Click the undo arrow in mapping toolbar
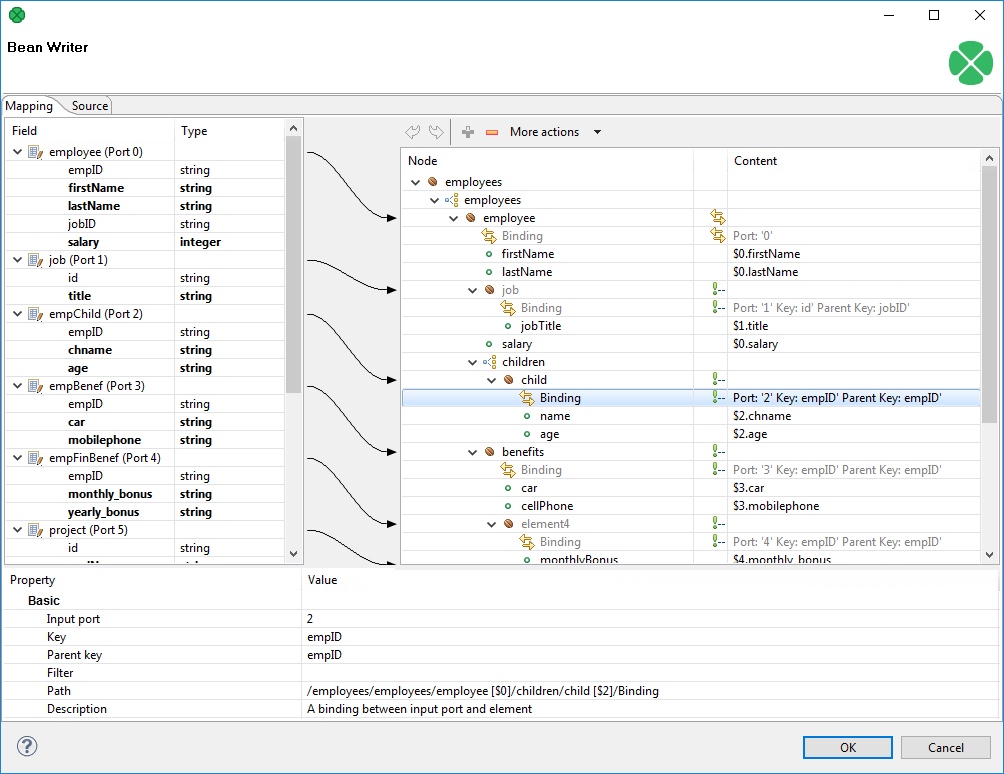 tap(412, 132)
